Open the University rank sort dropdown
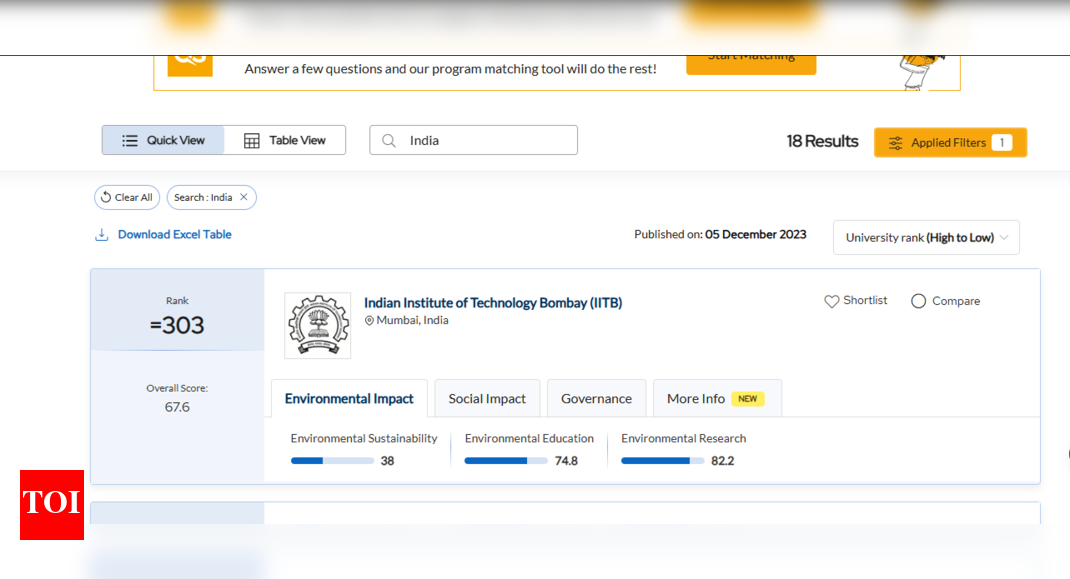This screenshot has width=1070, height=579. (x=926, y=238)
